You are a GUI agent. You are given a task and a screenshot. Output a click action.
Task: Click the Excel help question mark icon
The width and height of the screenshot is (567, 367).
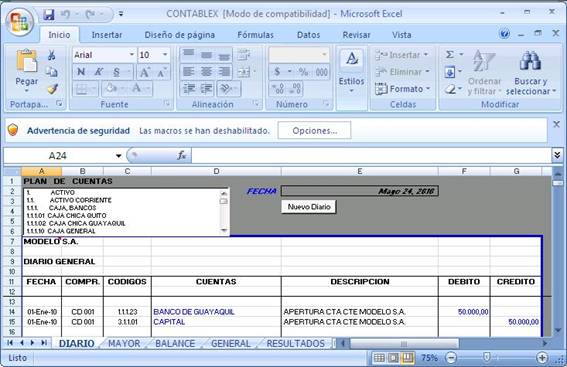(x=504, y=34)
